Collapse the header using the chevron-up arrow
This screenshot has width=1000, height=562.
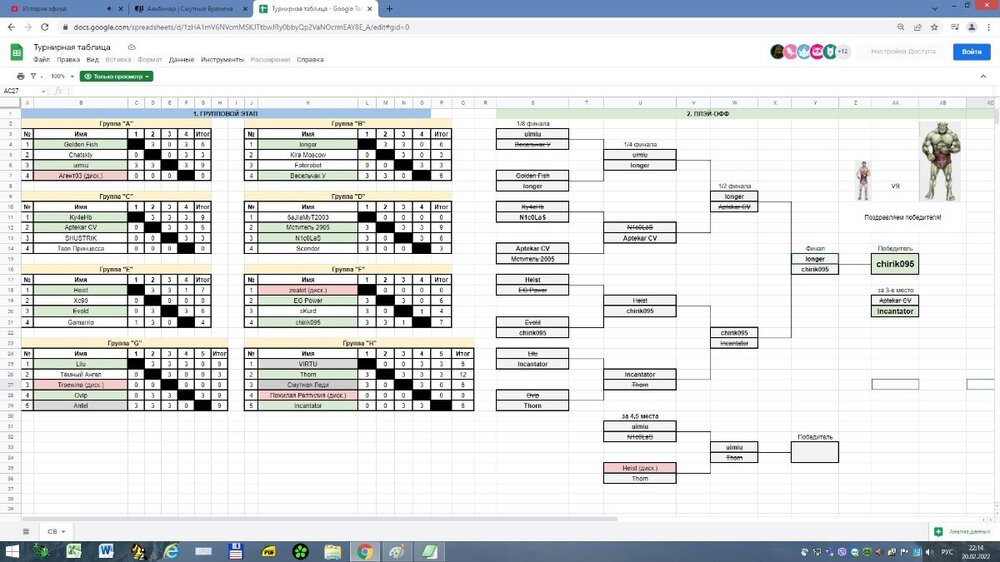coord(983,77)
